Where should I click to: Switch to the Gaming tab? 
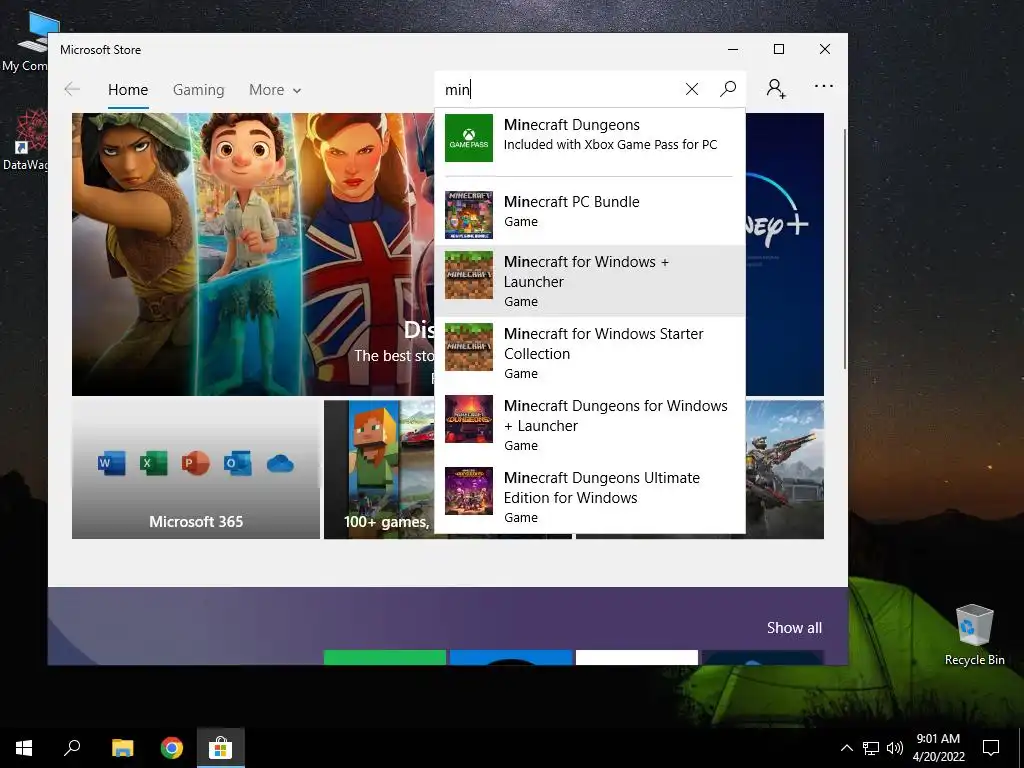199,89
